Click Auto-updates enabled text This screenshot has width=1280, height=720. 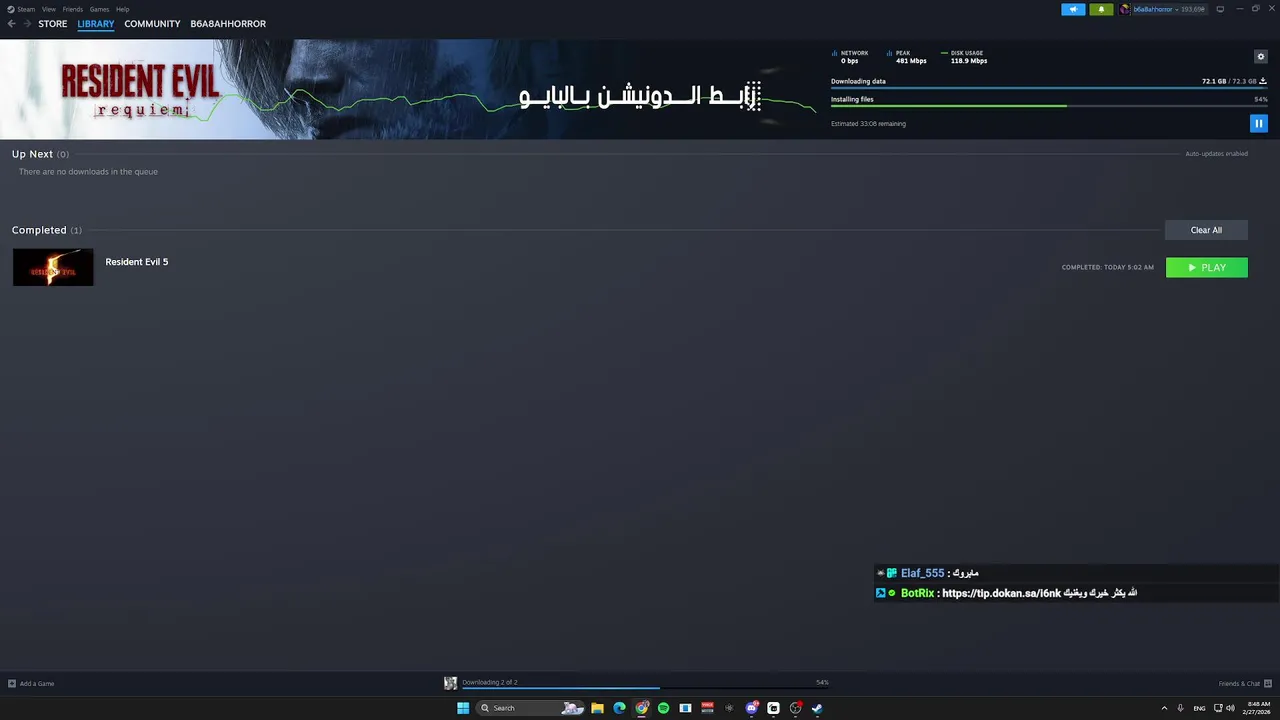(1217, 154)
